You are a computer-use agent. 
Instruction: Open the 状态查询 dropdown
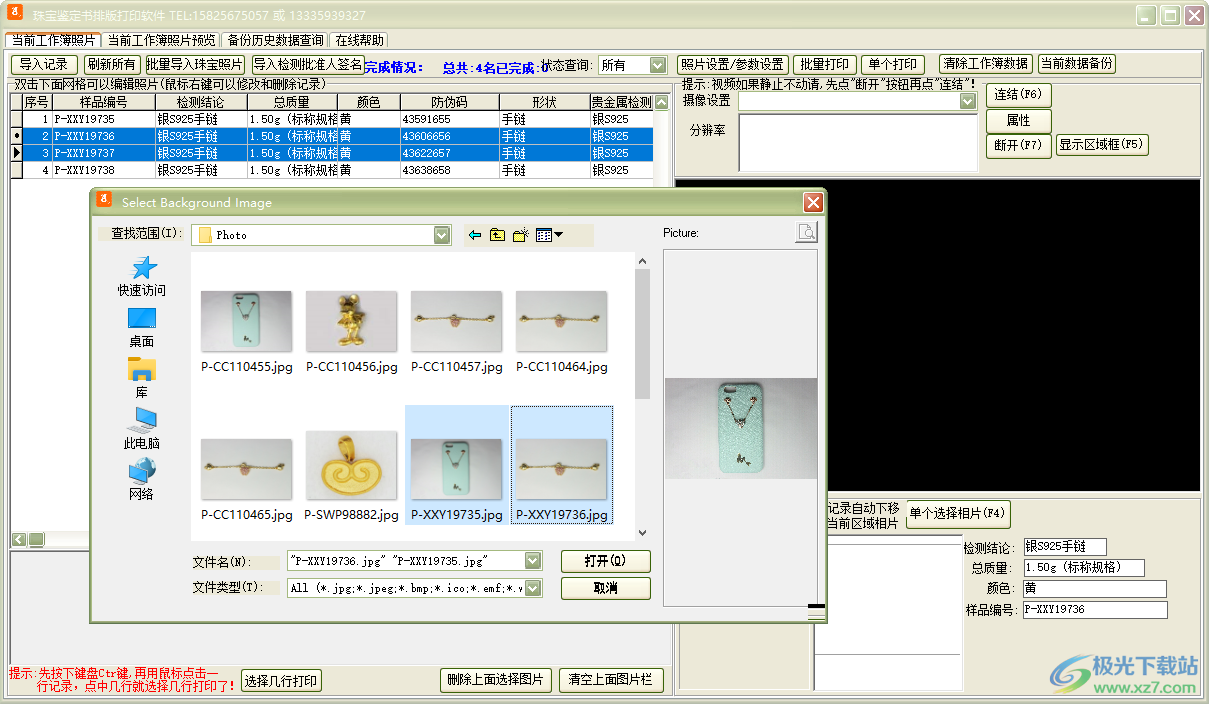click(657, 65)
